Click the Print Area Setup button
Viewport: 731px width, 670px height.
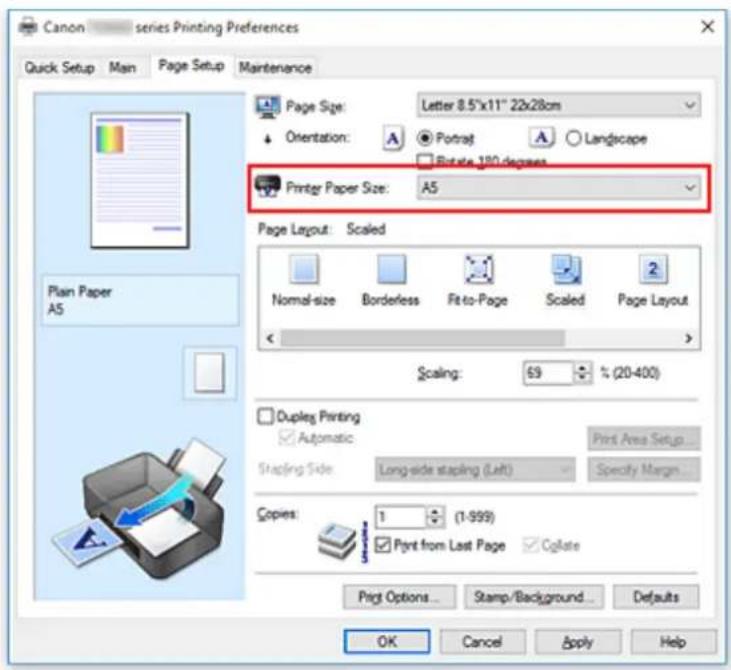pos(644,439)
